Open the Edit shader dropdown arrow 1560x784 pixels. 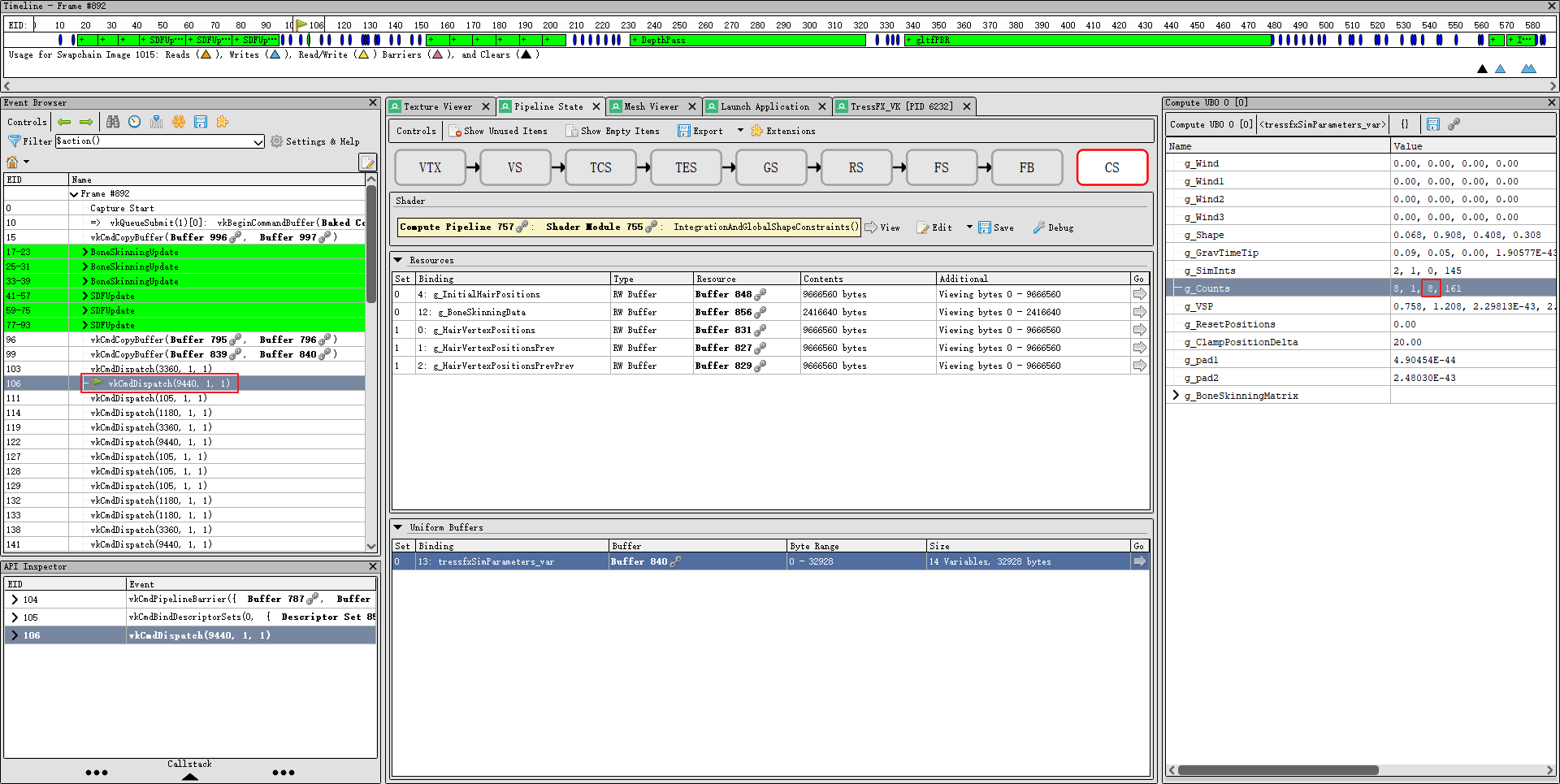coord(969,227)
